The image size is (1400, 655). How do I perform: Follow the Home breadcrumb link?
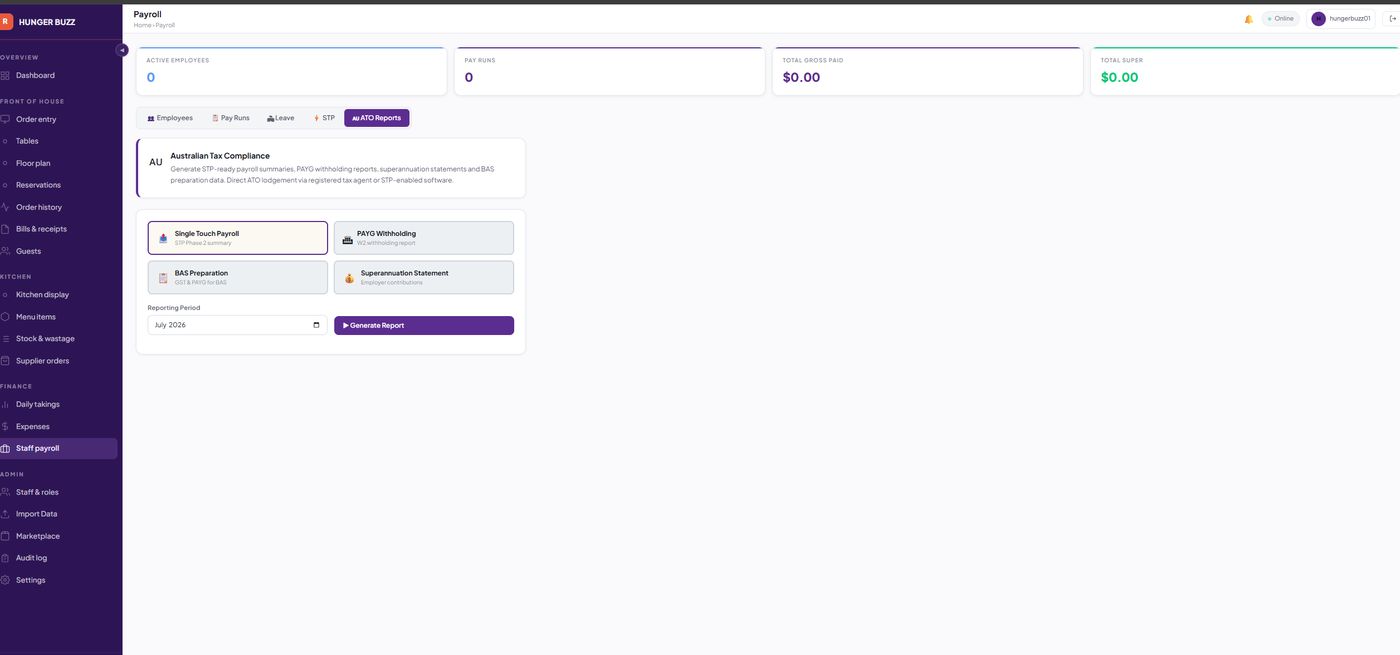142,25
